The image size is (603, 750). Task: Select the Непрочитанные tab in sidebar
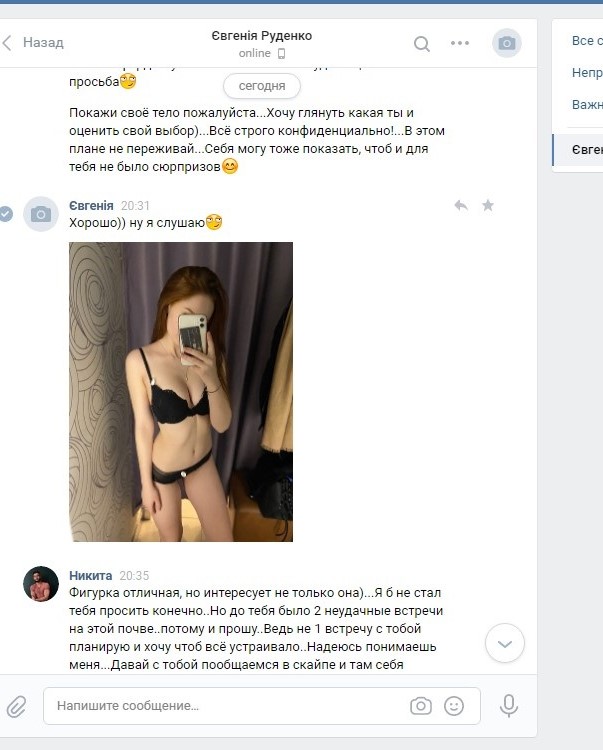coord(587,73)
